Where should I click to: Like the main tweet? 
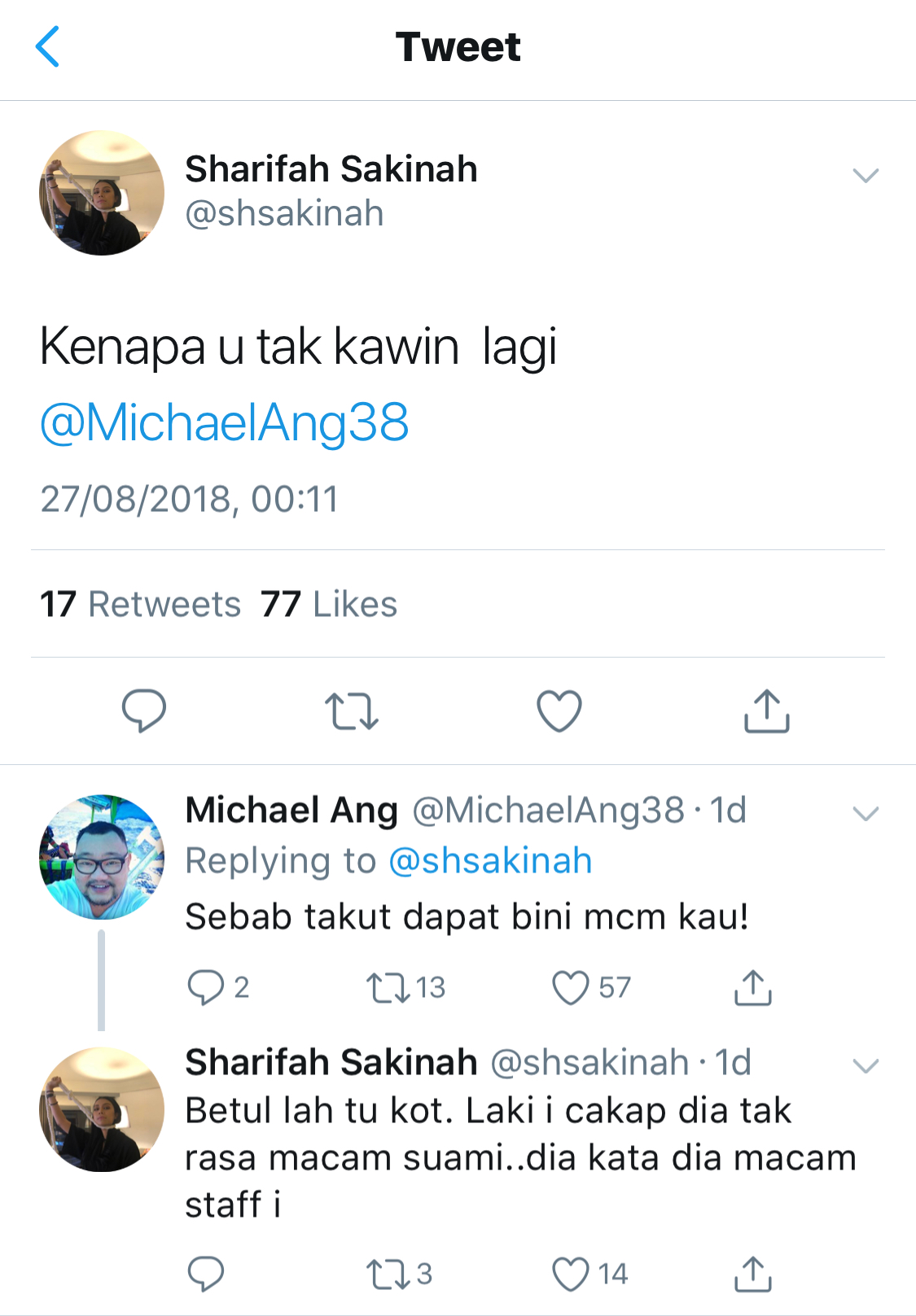tap(559, 710)
